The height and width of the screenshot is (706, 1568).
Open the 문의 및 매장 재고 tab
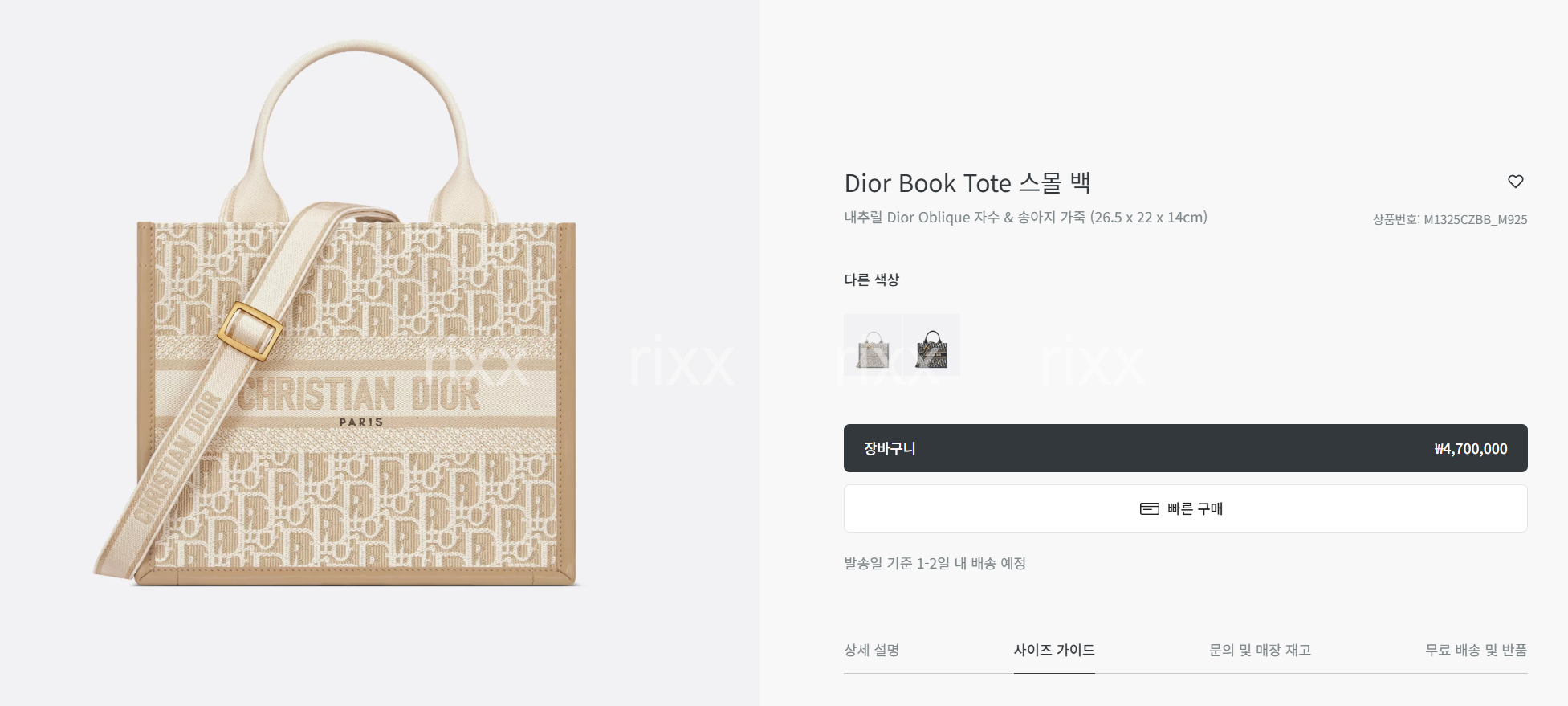tap(1260, 650)
